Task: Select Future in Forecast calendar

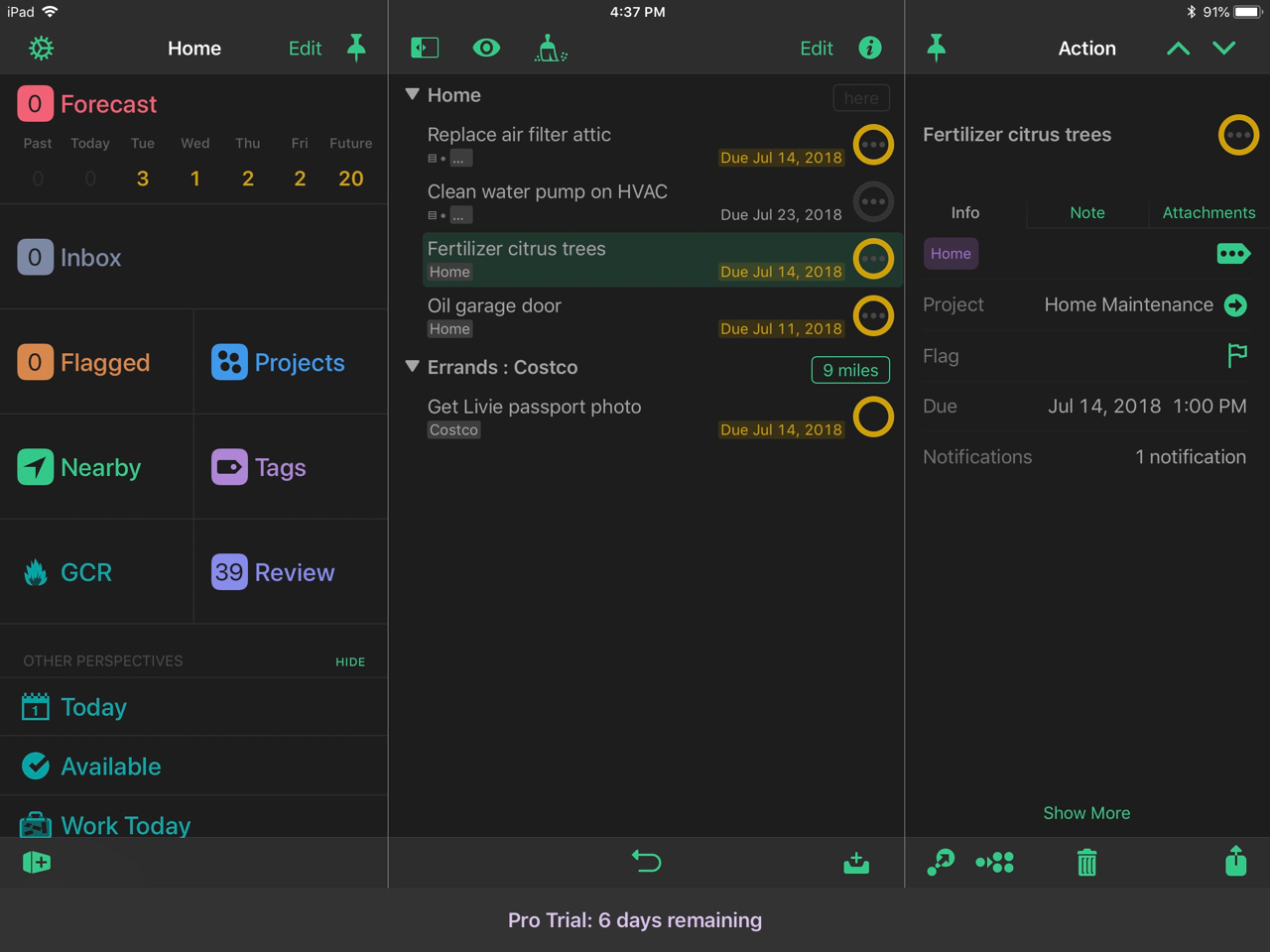Action: [350, 162]
